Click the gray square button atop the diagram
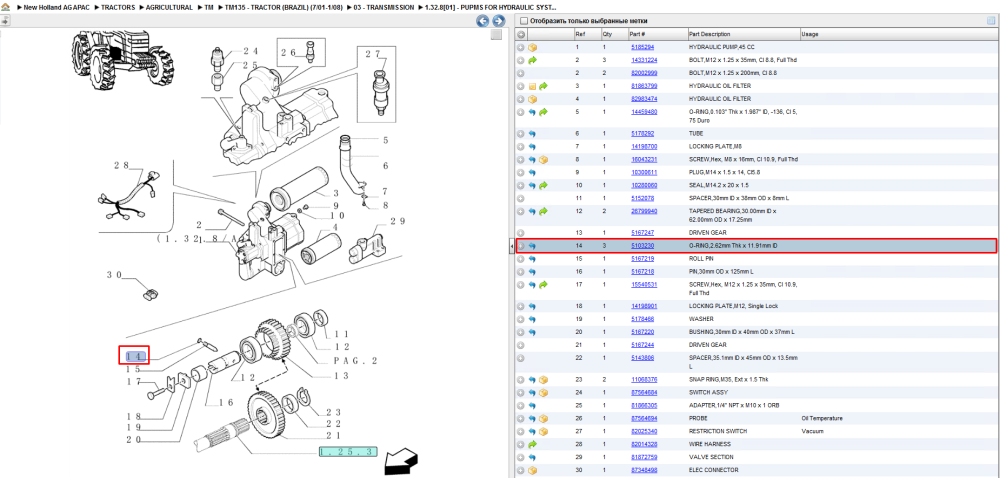The width and height of the screenshot is (1000, 478). pos(496,35)
